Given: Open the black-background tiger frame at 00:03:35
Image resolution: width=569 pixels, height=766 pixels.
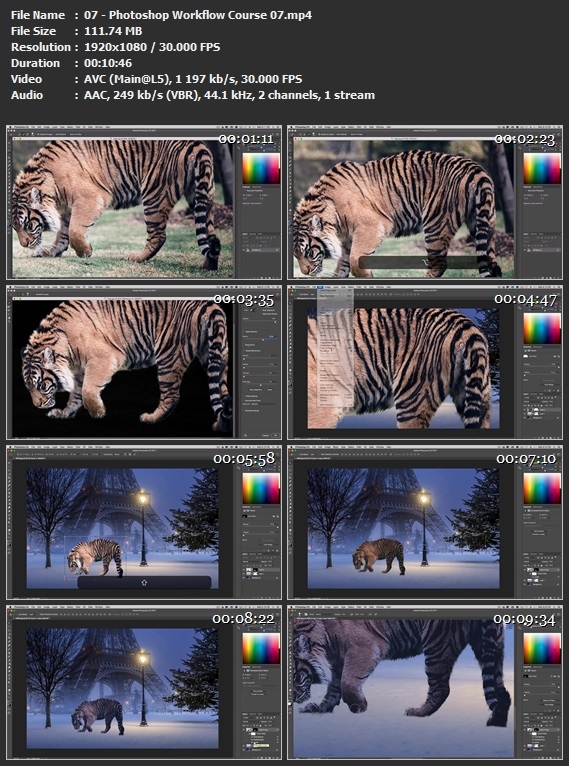Looking at the screenshot, I should click(144, 362).
